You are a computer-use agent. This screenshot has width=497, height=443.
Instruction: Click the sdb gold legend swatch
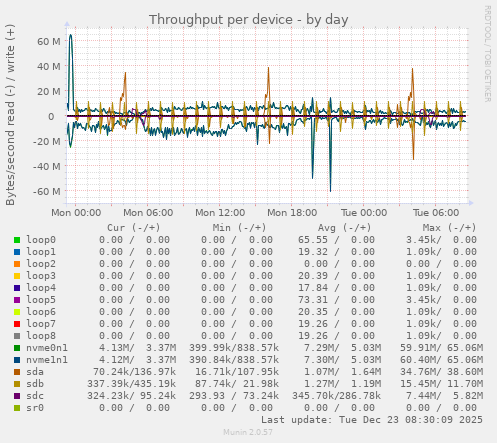17,384
